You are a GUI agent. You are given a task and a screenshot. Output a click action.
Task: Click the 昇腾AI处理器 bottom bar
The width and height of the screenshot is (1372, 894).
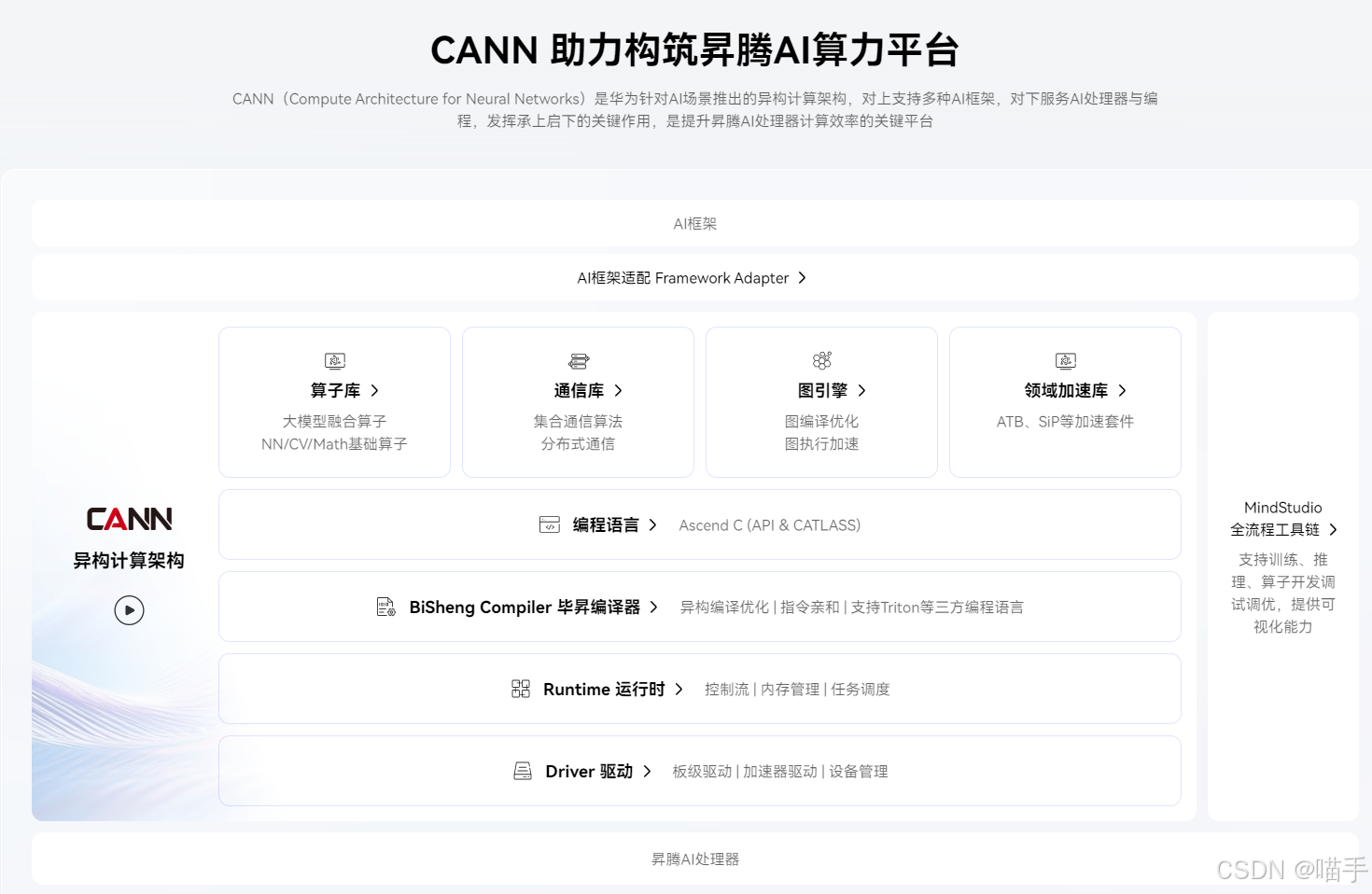pos(695,859)
